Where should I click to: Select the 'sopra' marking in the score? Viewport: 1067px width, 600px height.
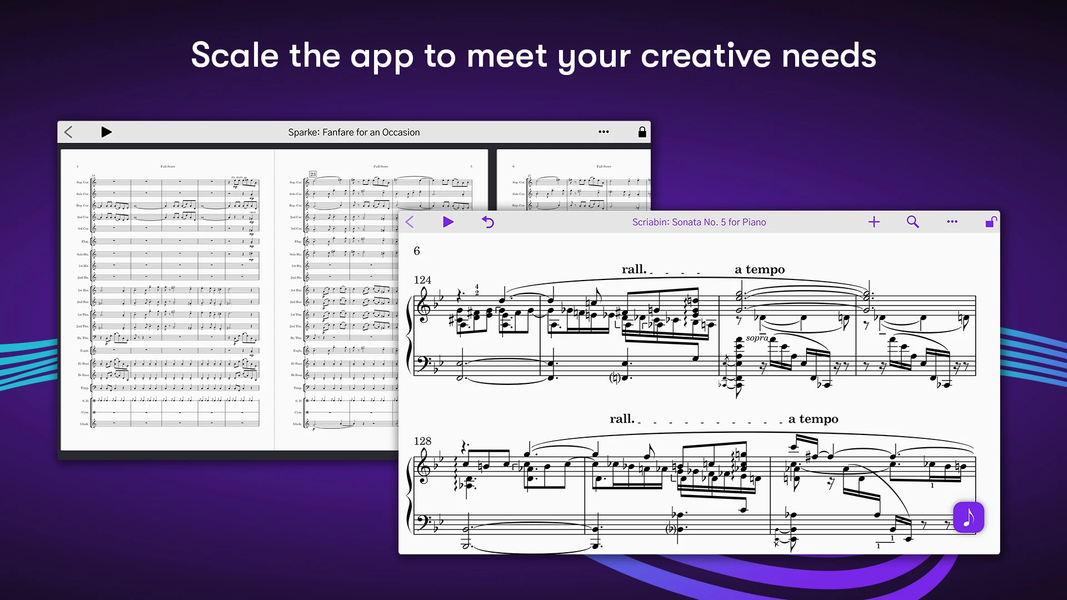(x=757, y=337)
